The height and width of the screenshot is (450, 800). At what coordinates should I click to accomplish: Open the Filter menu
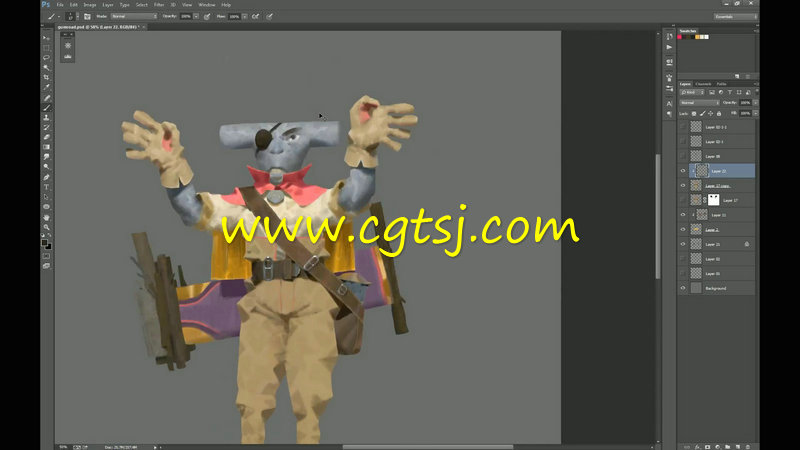[159, 5]
